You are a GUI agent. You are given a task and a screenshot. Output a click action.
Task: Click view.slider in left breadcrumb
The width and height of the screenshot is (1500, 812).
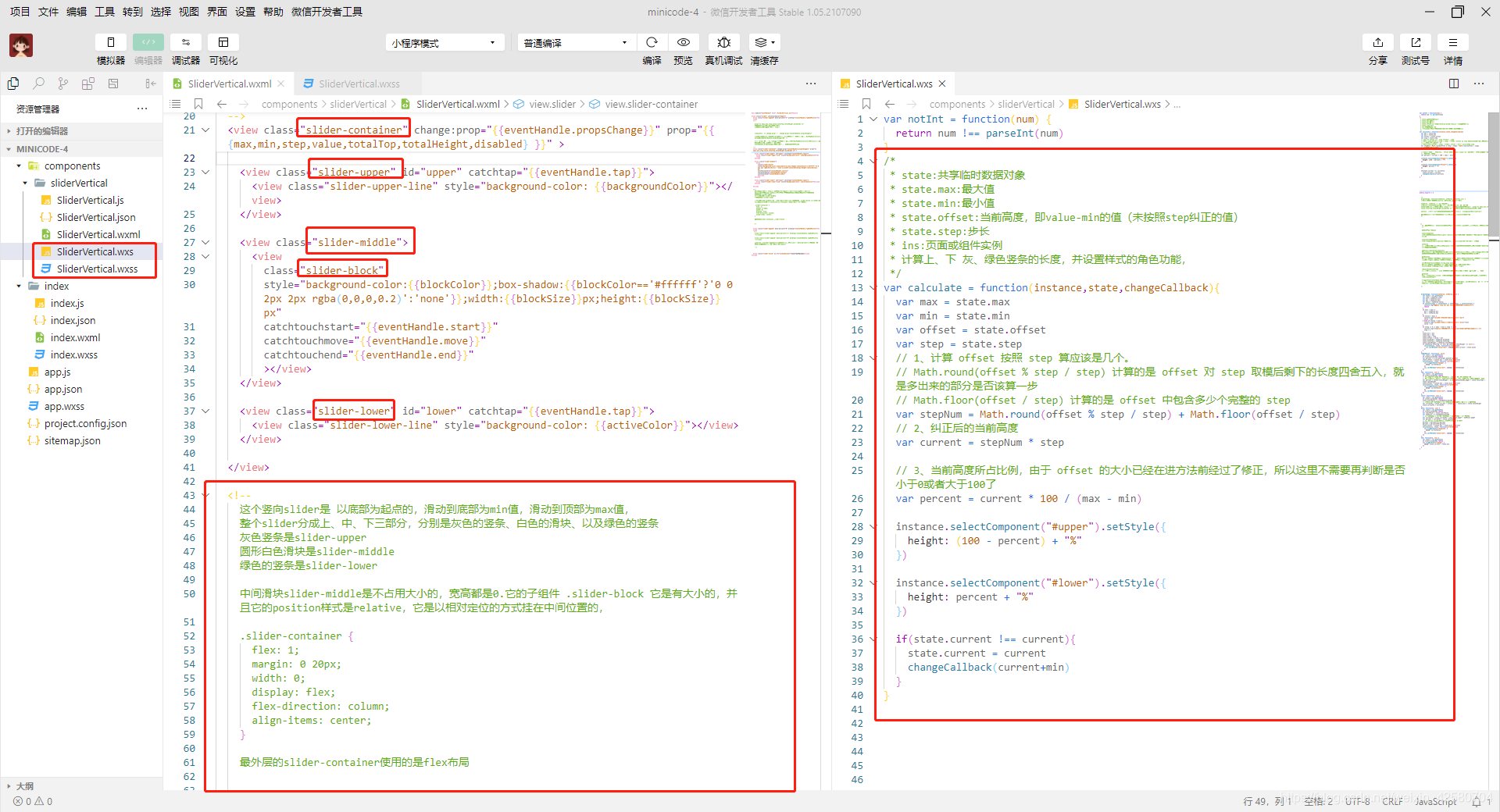pyautogui.click(x=552, y=104)
